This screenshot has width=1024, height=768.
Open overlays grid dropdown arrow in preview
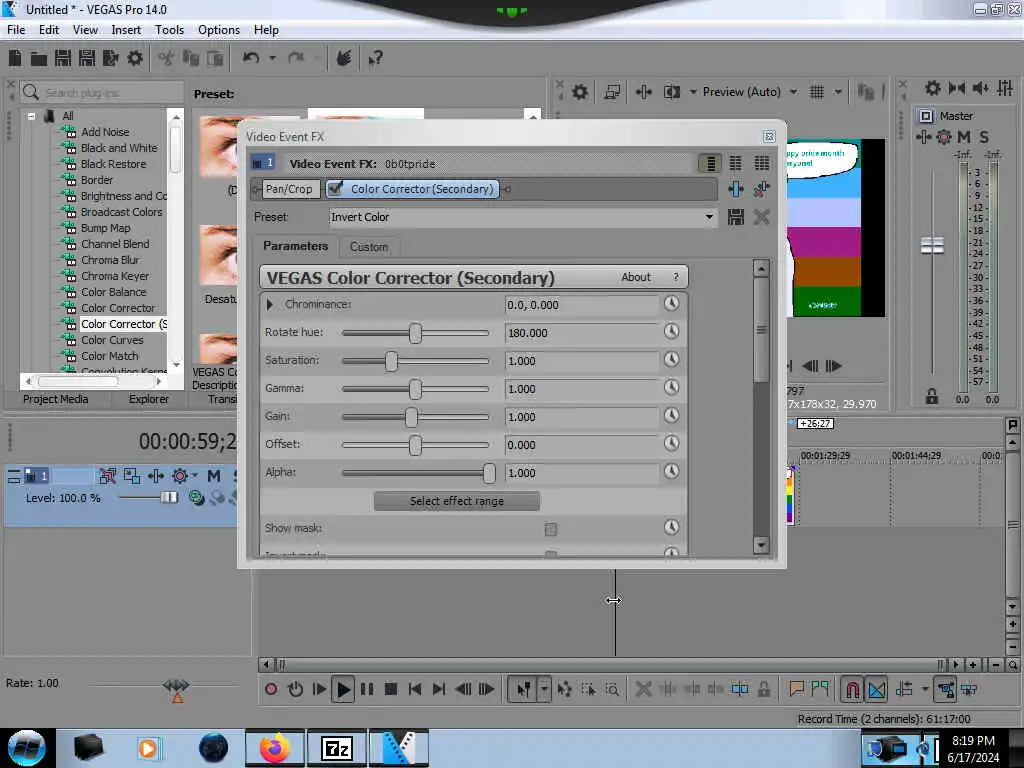click(x=838, y=92)
